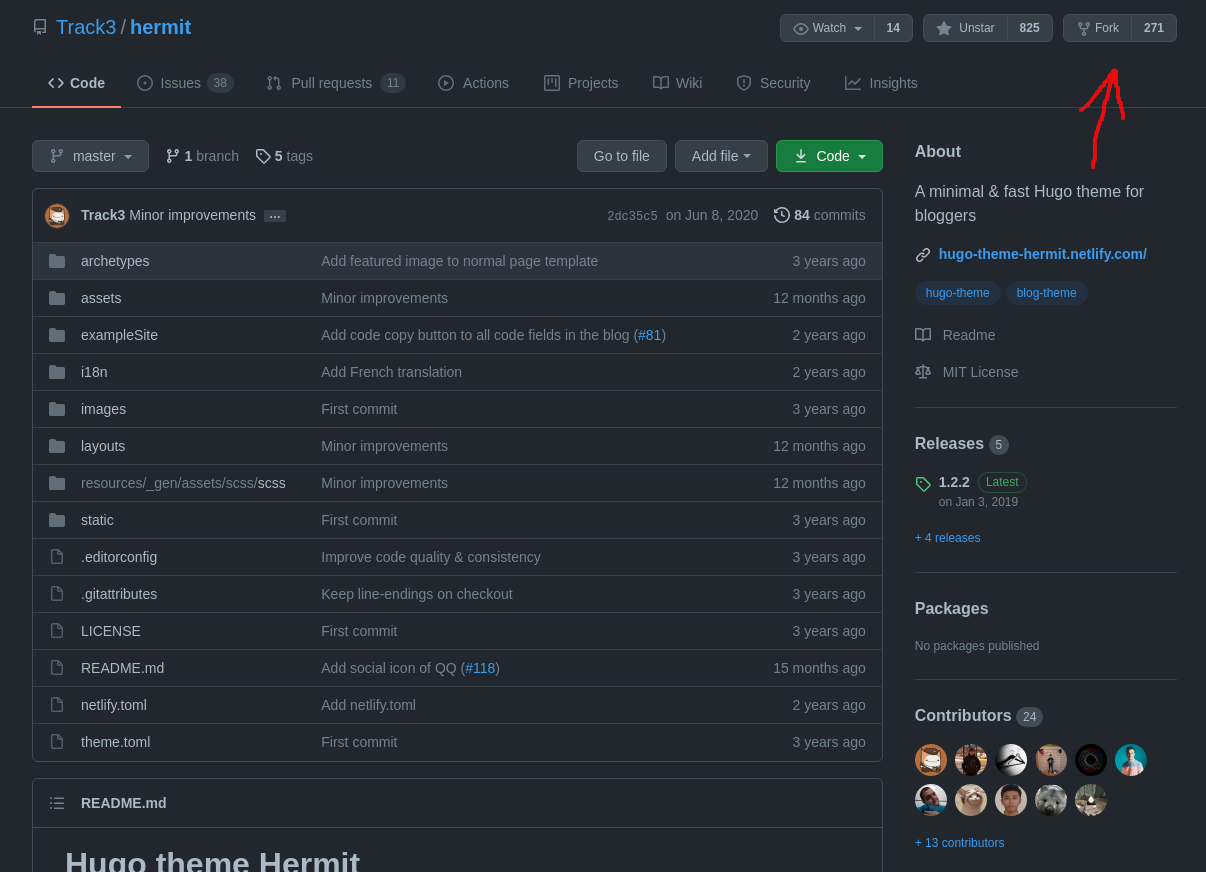Click the history clock icon beside 84 commits

pos(782,215)
